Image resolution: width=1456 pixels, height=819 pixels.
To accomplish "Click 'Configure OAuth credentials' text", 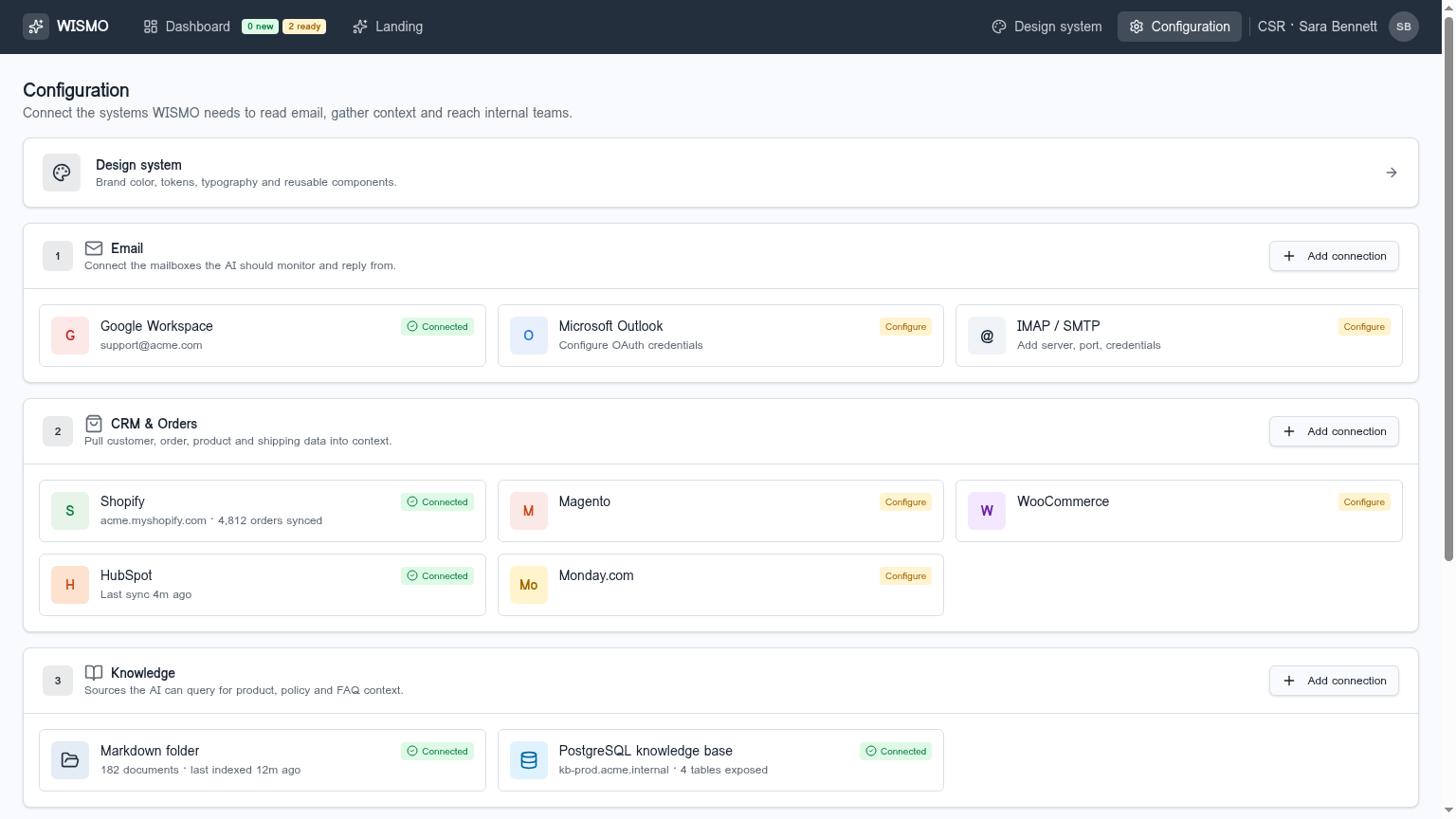I will click(x=631, y=345).
